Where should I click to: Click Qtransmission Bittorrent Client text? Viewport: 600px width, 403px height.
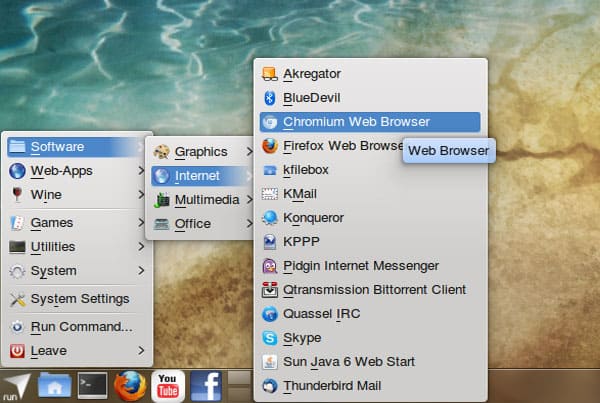pos(375,290)
